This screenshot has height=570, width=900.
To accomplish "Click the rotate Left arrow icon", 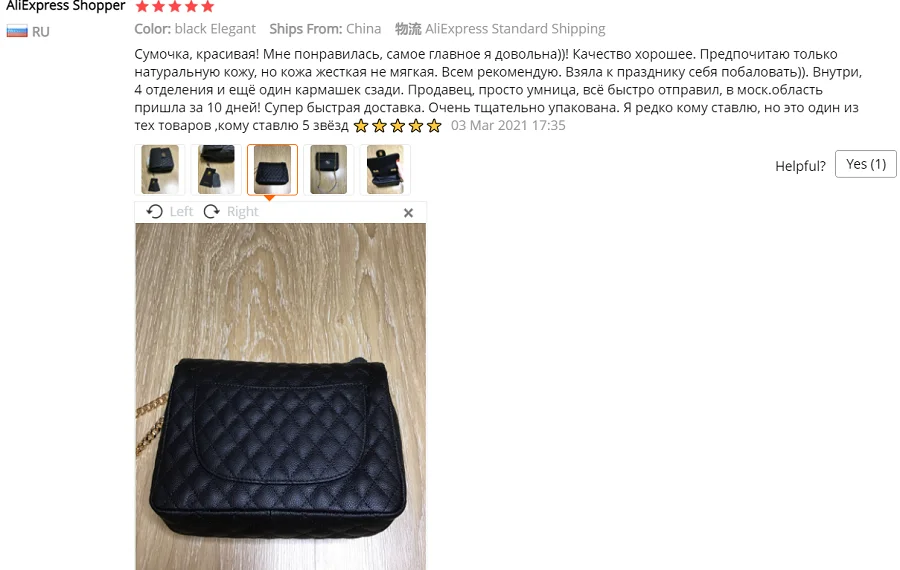I will click(x=154, y=212).
